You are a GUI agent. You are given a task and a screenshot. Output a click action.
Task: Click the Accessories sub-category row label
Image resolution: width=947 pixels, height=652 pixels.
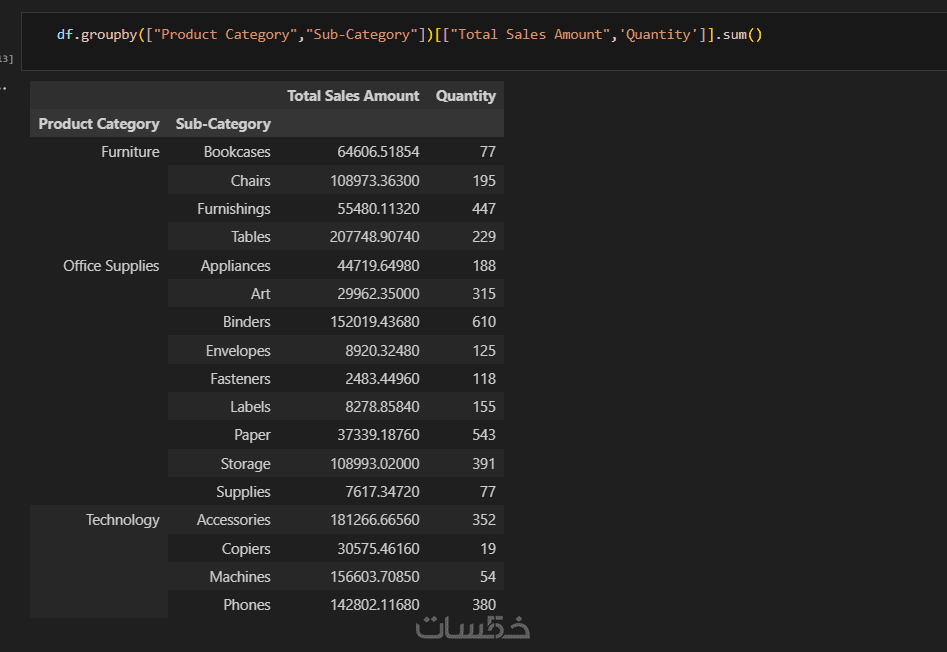[233, 520]
